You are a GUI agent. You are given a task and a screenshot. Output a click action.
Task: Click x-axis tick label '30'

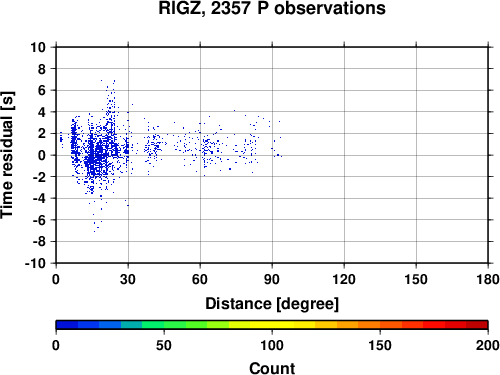coord(128,279)
